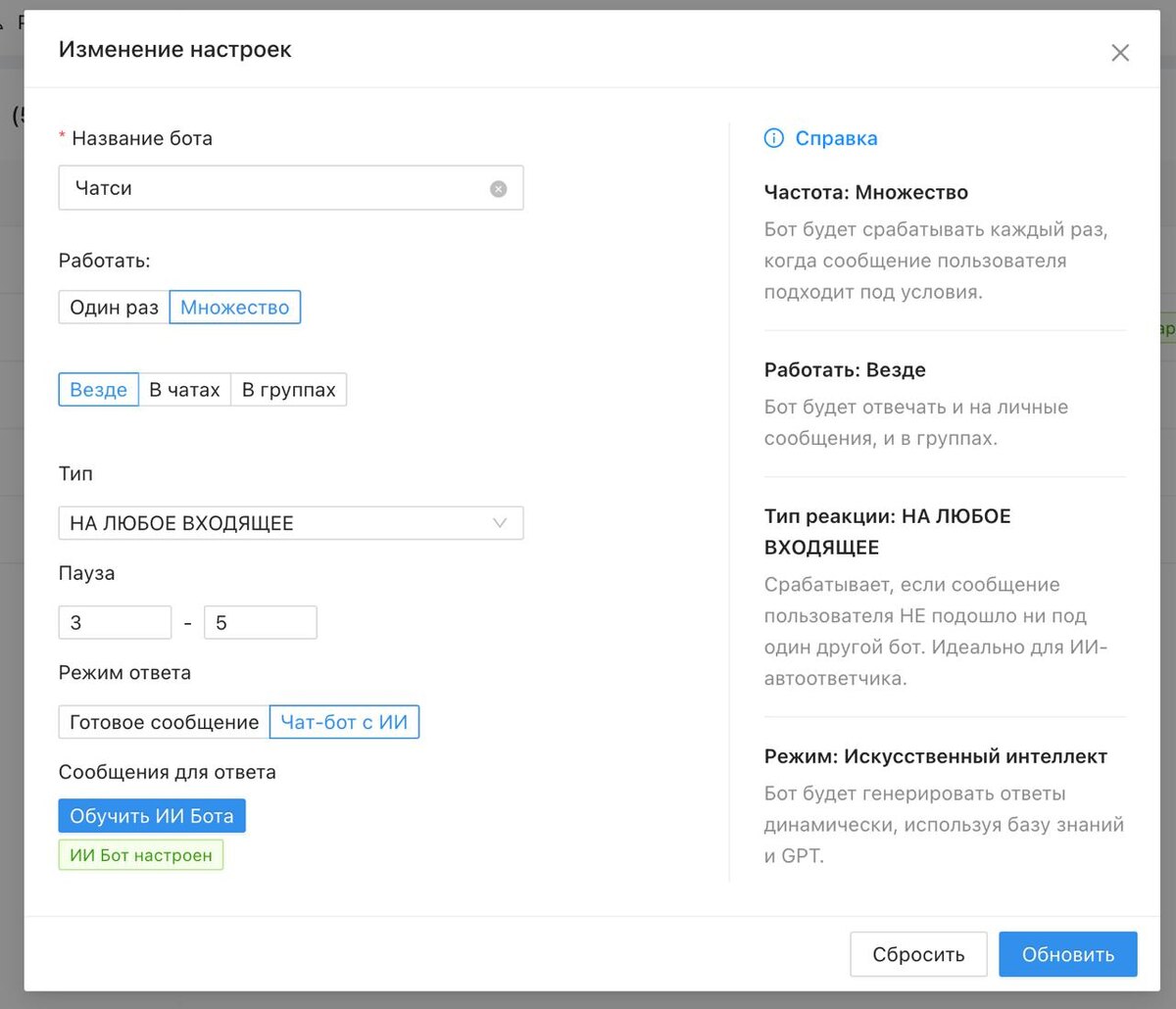The height and width of the screenshot is (1009, 1176).
Task: Open the Тип dropdown НА ЛЮБОЕ ВХОДЯЩЕЕ
Action: click(x=274, y=523)
